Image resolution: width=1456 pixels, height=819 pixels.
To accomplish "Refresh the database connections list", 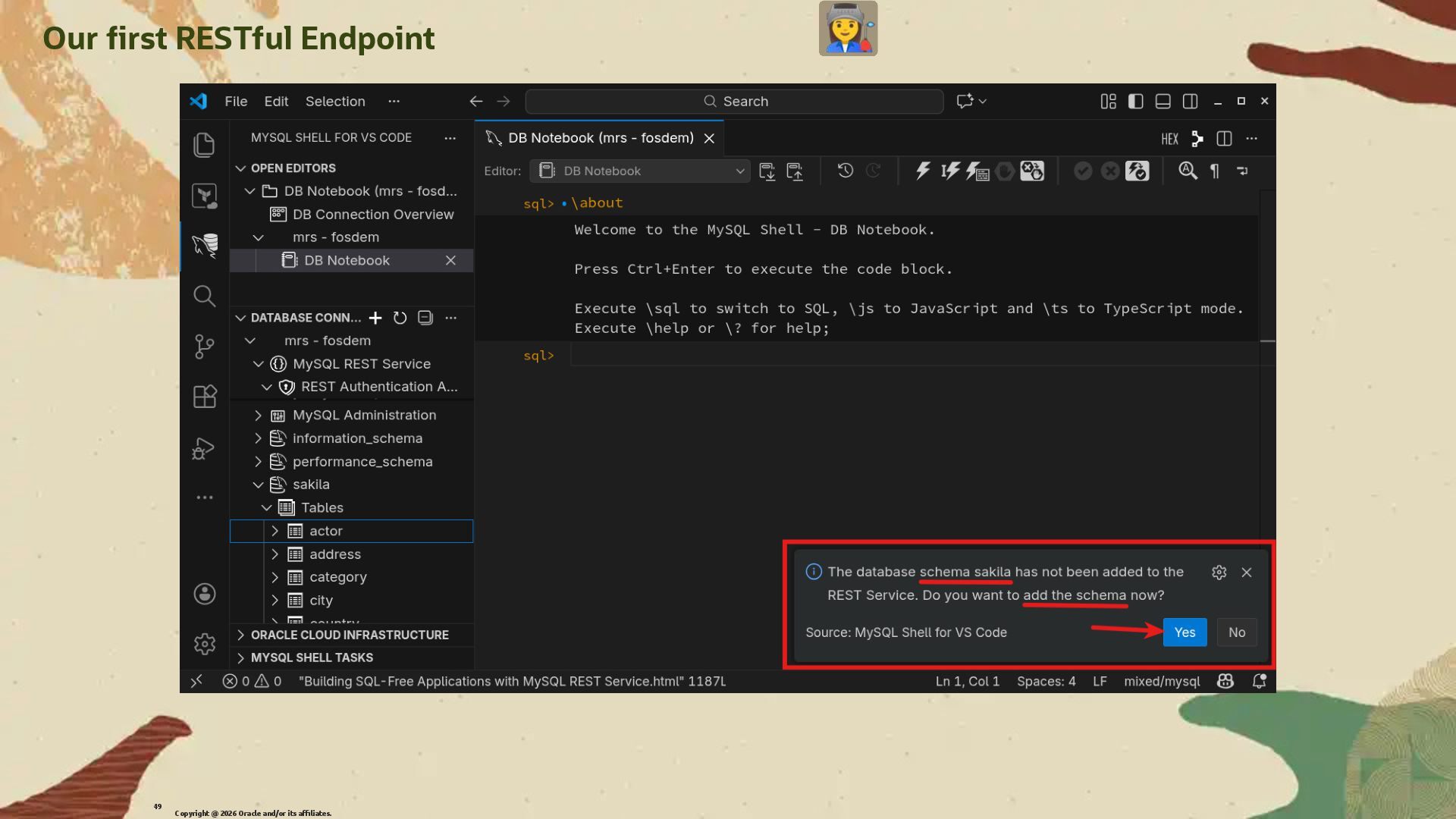I will [x=400, y=318].
